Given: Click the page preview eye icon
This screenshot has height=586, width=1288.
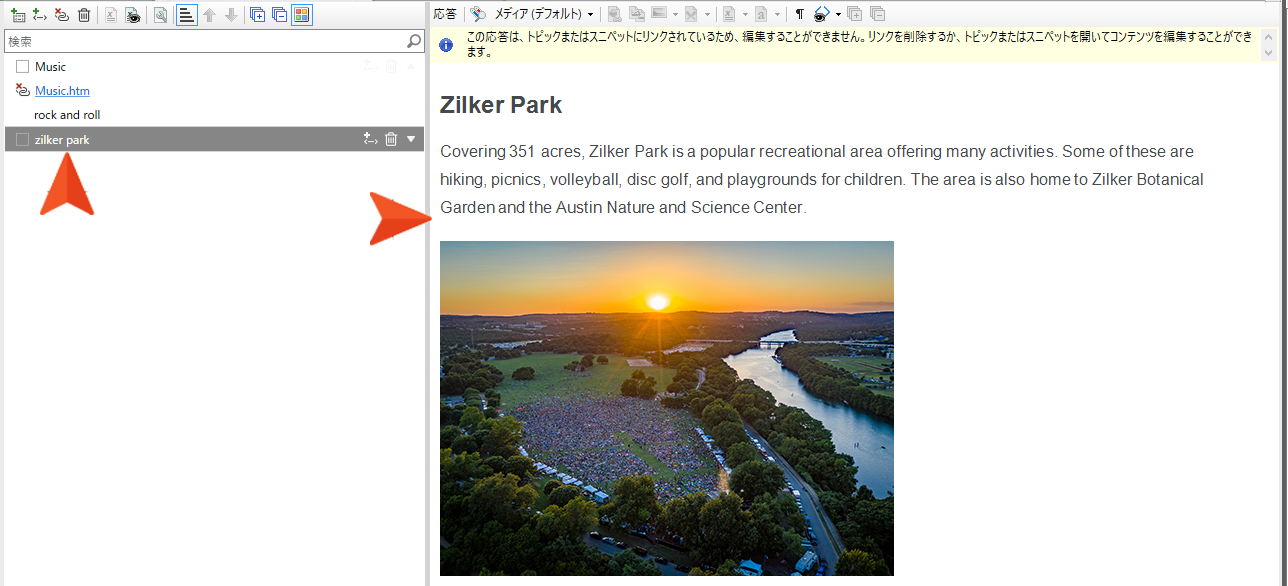Looking at the screenshot, I should point(132,15).
